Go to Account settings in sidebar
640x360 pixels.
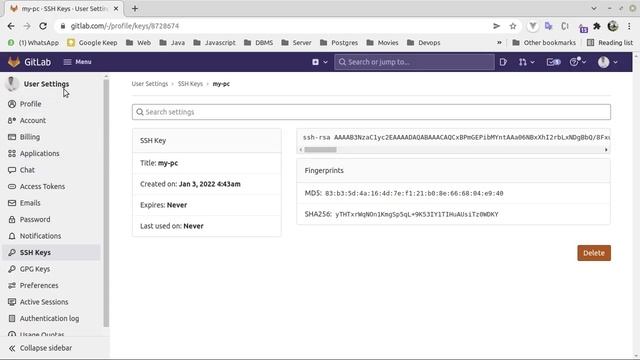pos(33,120)
